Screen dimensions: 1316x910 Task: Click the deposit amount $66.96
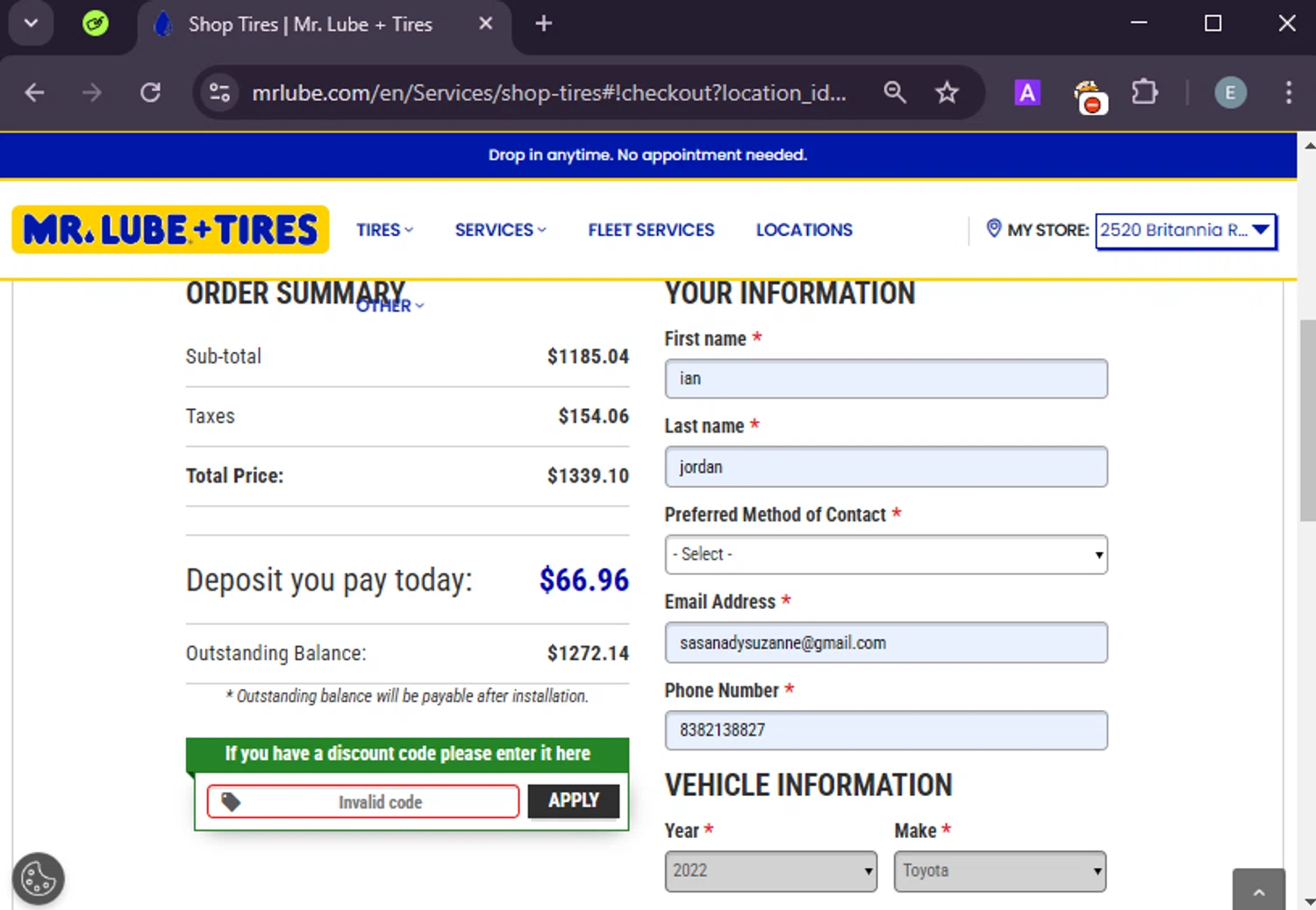[584, 580]
